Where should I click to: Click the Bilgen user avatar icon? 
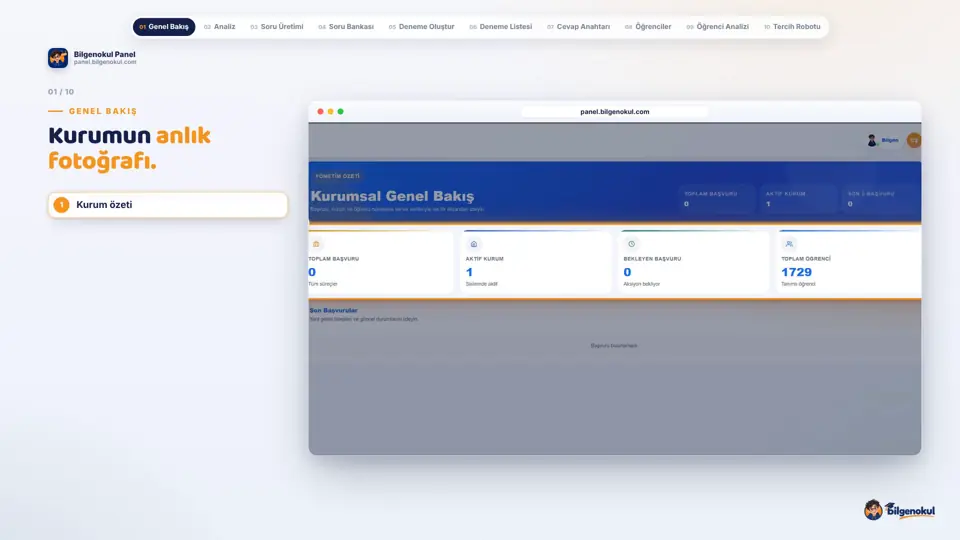click(872, 140)
